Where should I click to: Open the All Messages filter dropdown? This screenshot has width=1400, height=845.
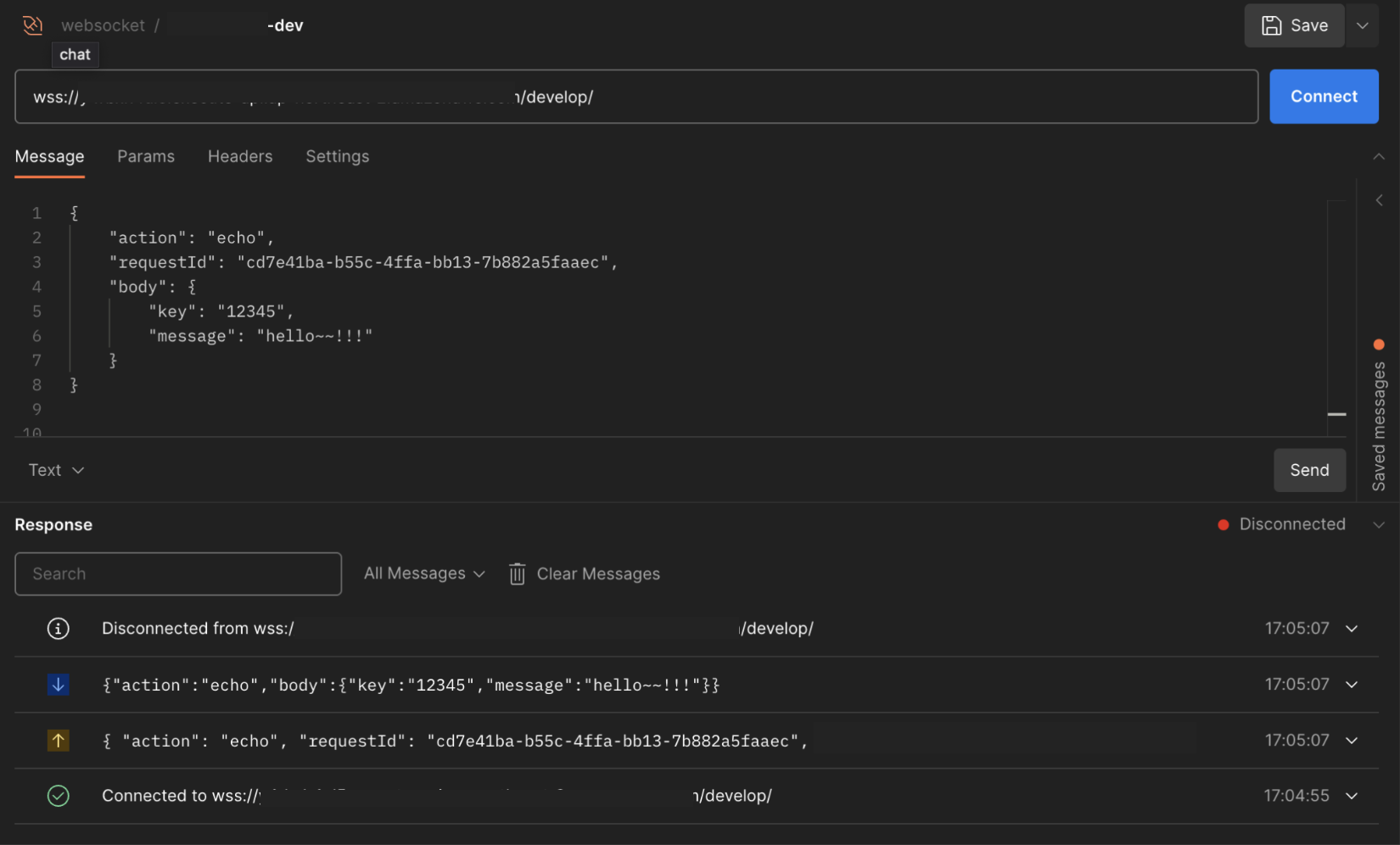[424, 574]
